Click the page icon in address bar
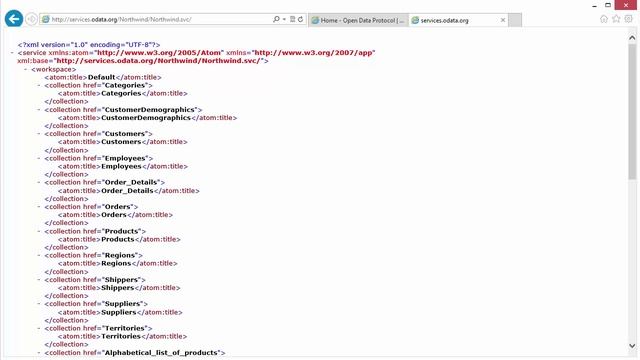The image size is (640, 360). pos(46,19)
